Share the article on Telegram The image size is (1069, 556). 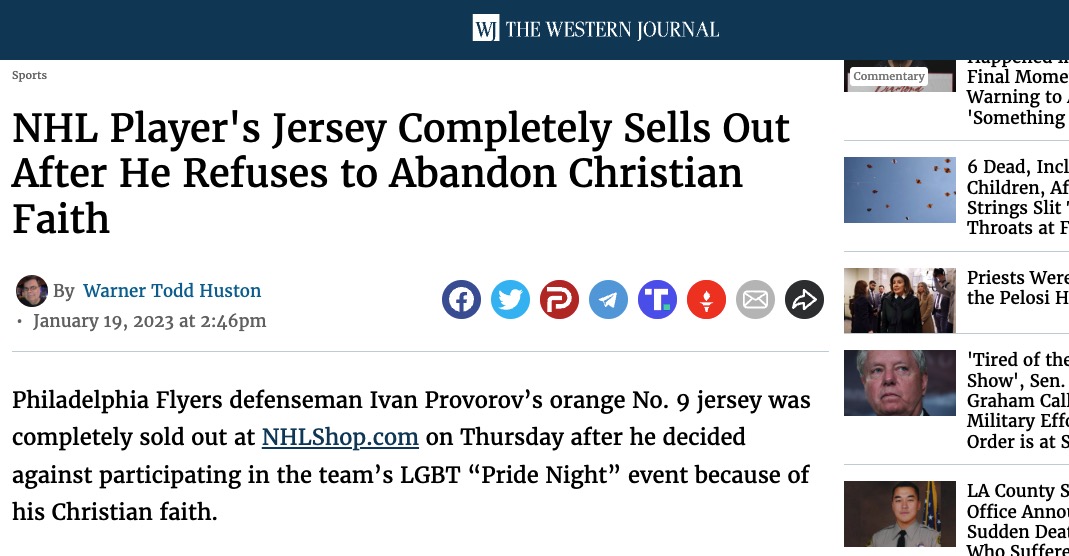tap(609, 299)
